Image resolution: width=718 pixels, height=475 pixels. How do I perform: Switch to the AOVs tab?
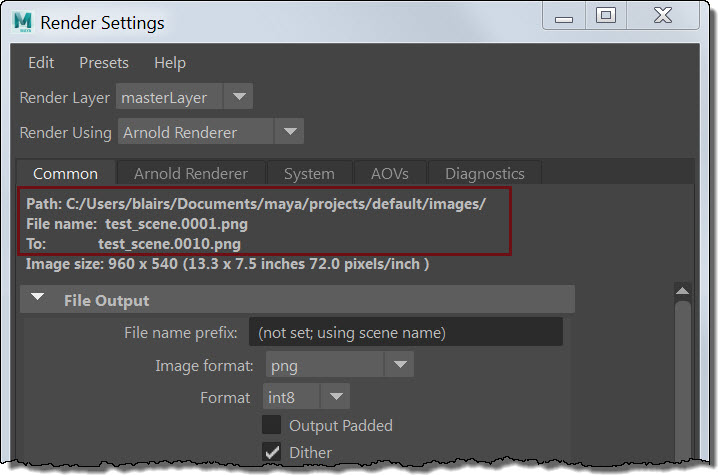point(390,173)
